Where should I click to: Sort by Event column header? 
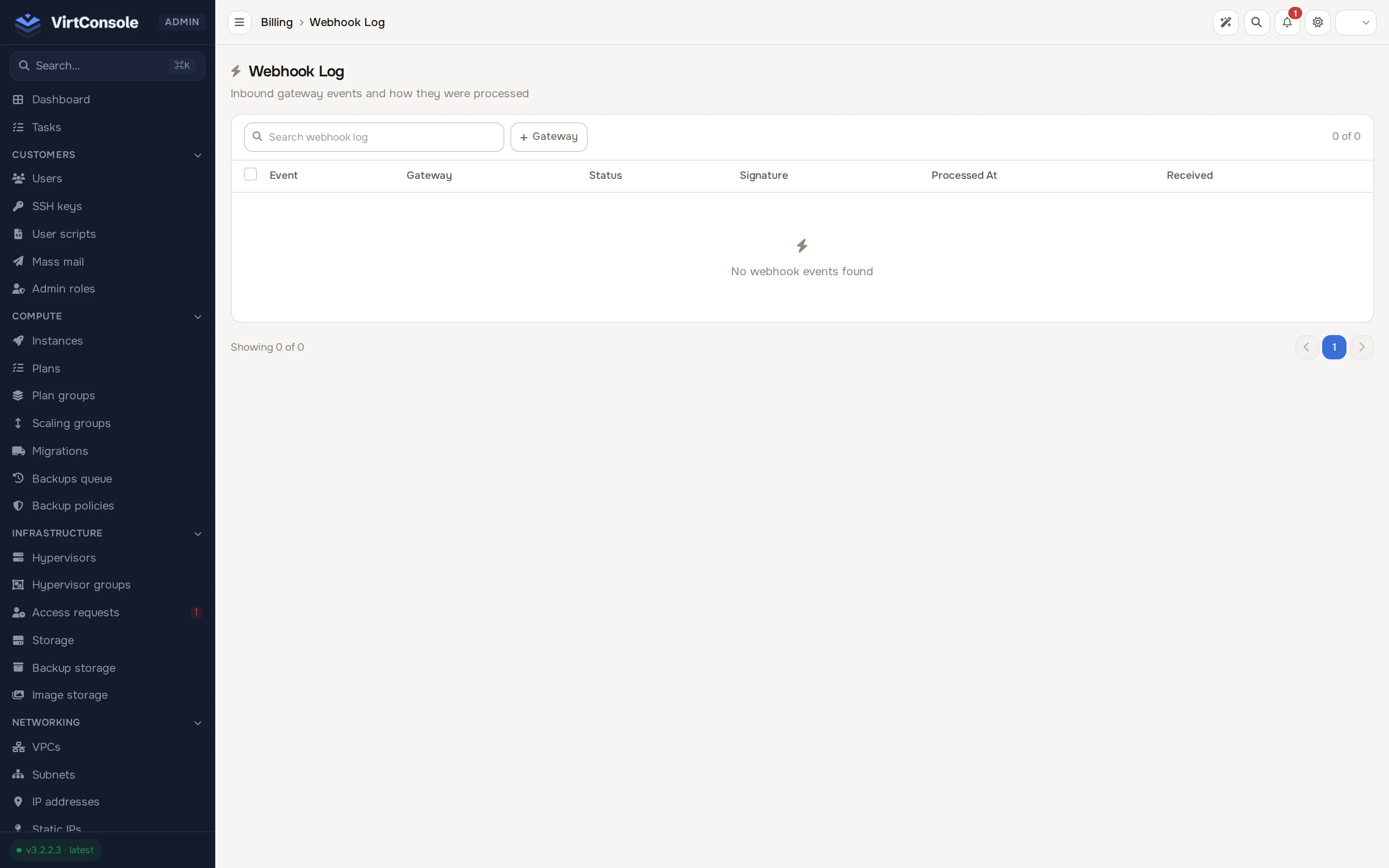pos(283,175)
